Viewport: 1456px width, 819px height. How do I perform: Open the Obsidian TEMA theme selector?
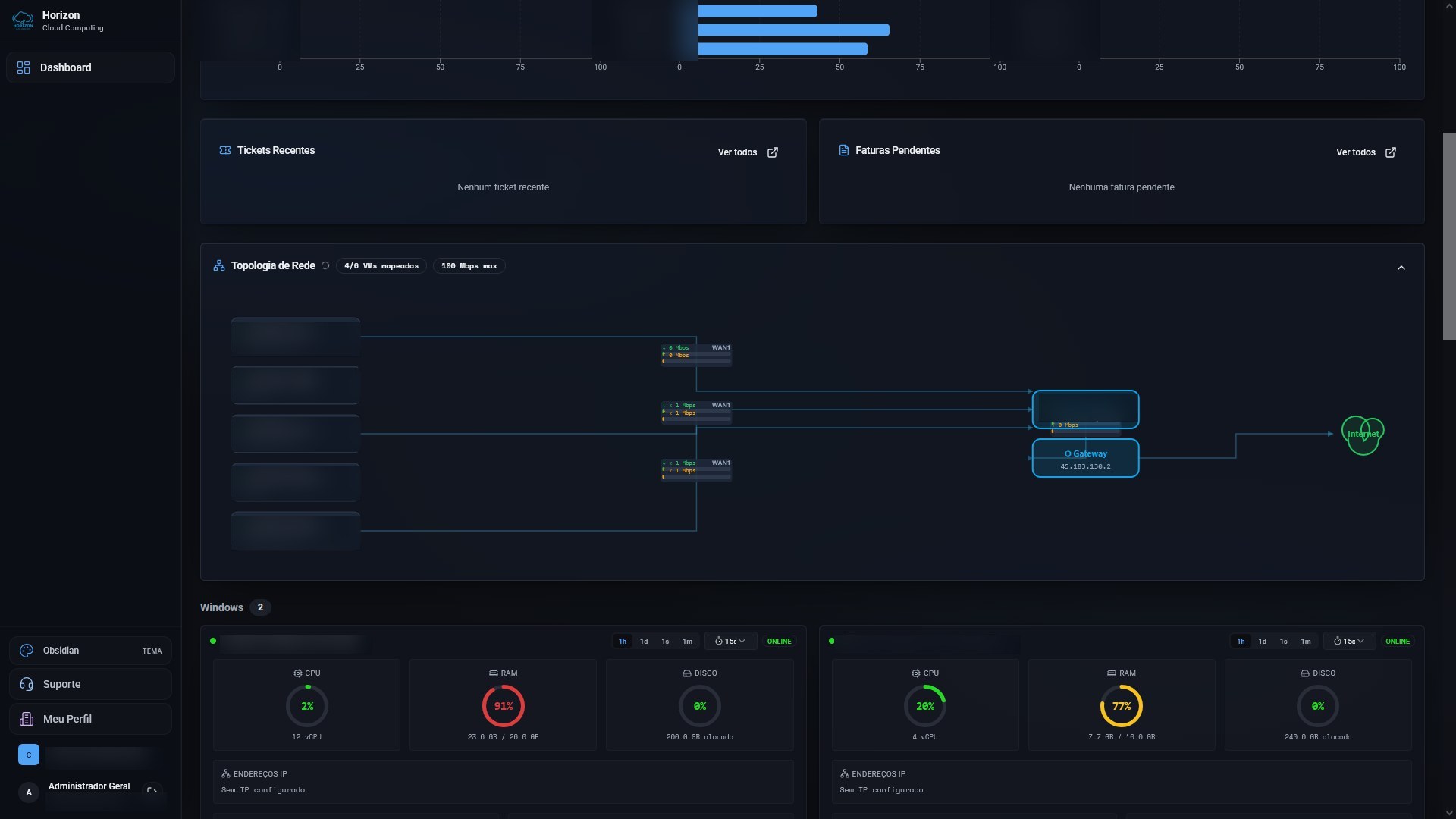(x=90, y=651)
